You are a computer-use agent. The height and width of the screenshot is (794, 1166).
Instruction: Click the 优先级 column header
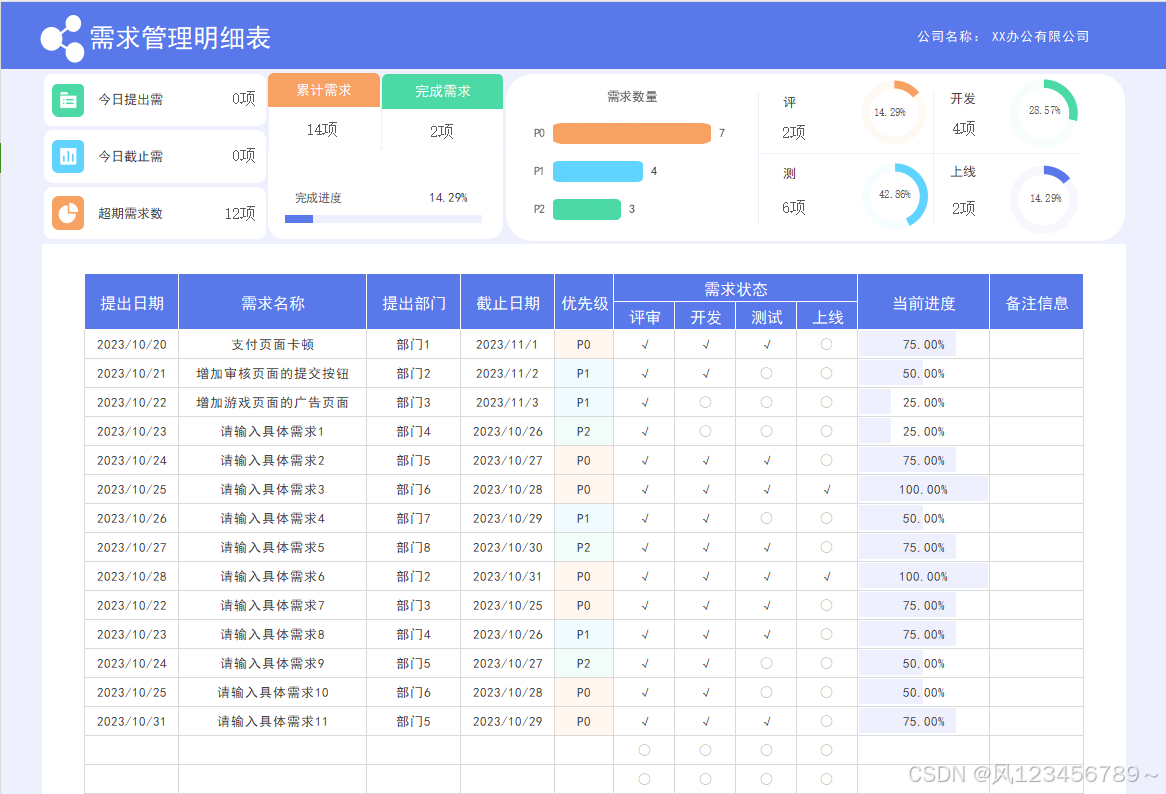coord(584,303)
